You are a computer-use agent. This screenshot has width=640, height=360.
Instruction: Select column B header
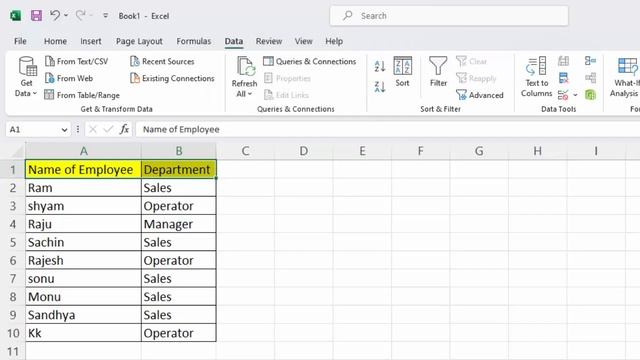point(179,151)
